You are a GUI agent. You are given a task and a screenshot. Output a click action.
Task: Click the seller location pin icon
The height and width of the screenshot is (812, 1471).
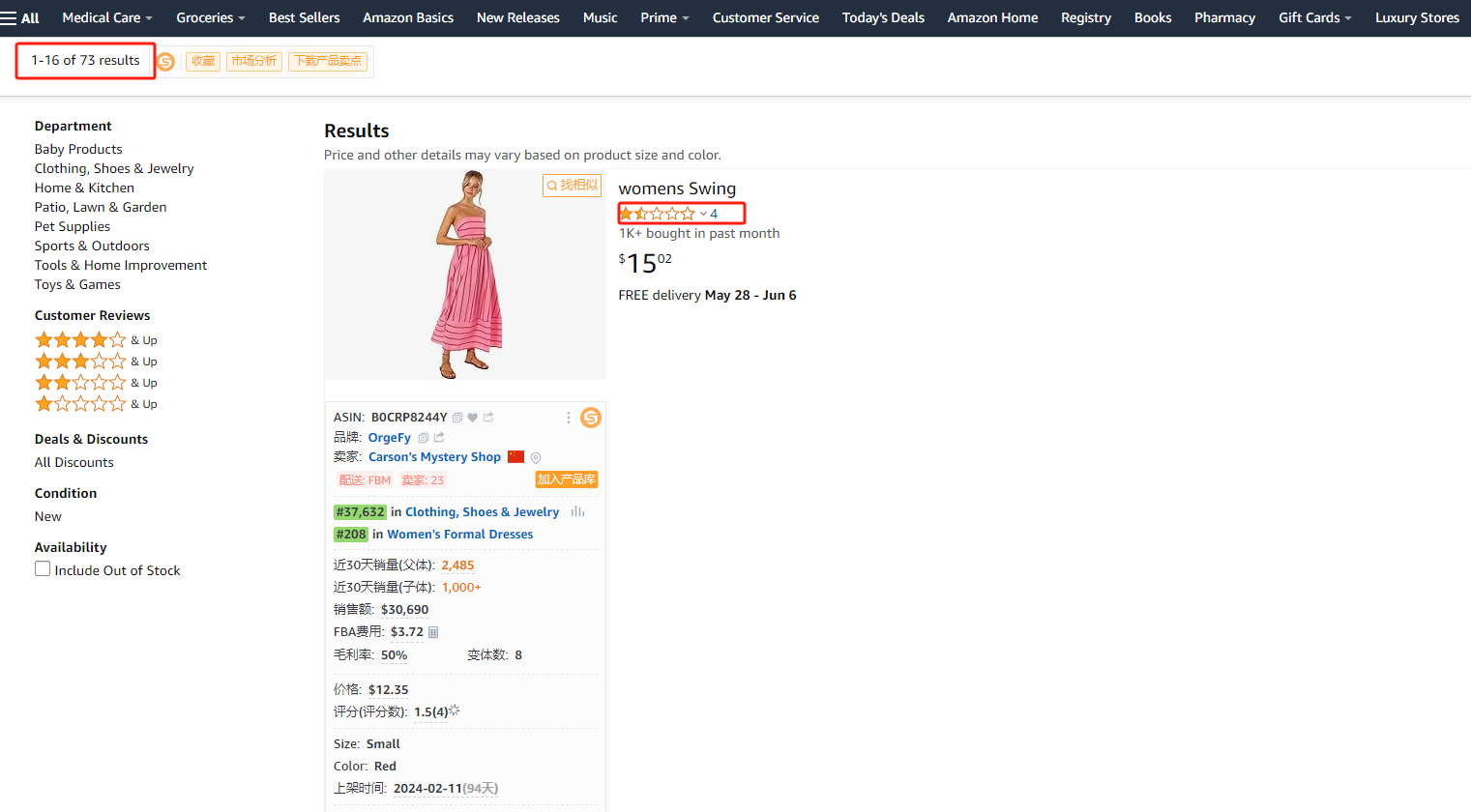click(x=536, y=458)
